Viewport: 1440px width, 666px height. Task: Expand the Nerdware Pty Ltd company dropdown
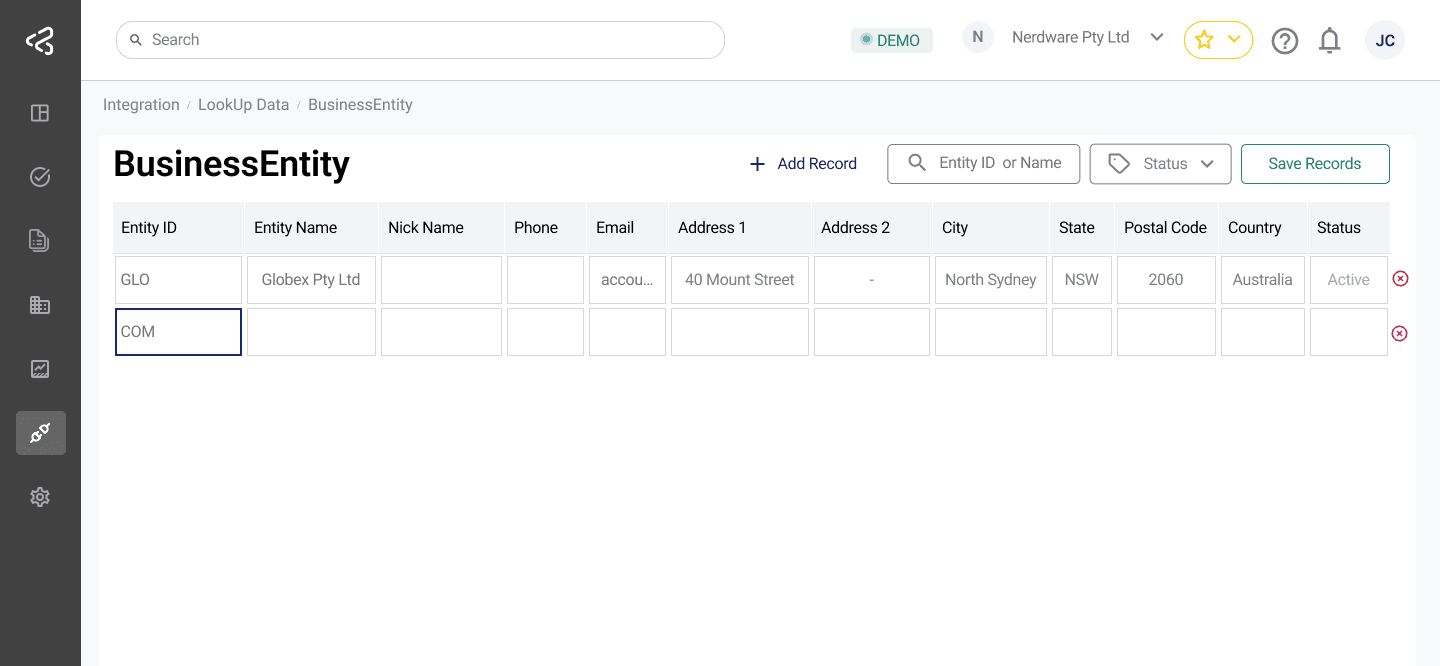tap(1157, 37)
